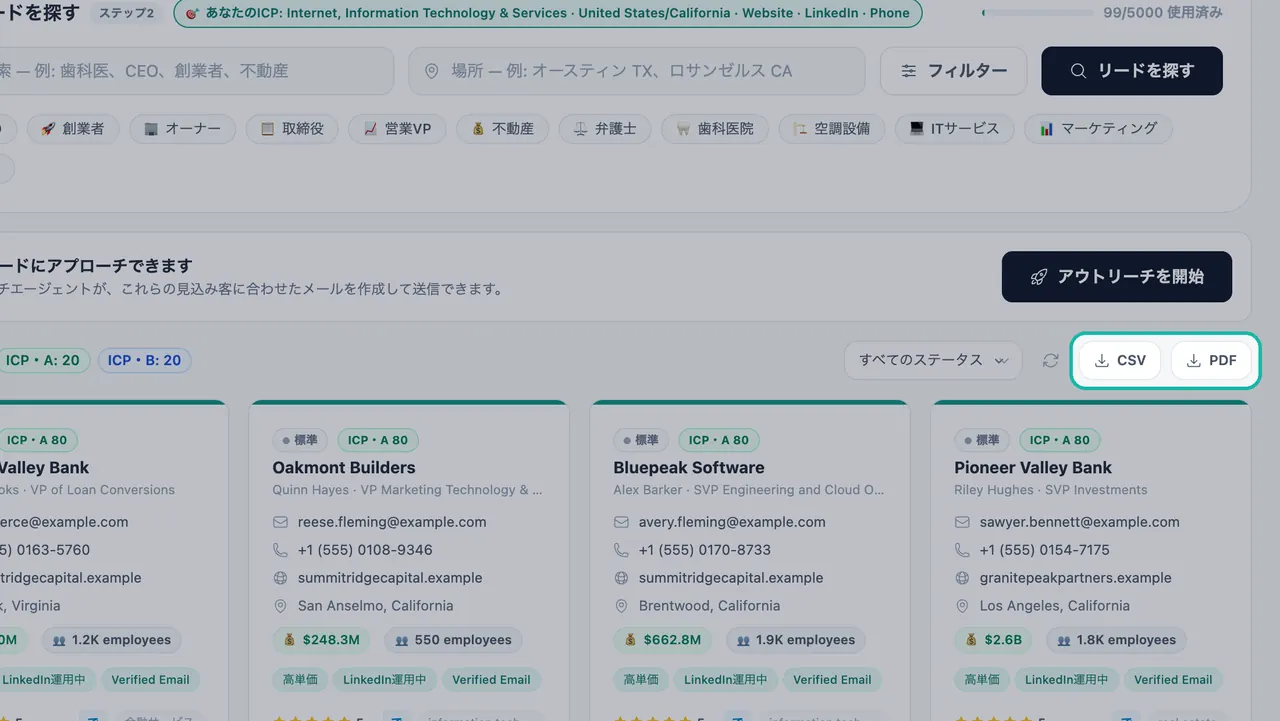1280x721 pixels.
Task: Choose the 取締役 chip
Action: (292, 129)
